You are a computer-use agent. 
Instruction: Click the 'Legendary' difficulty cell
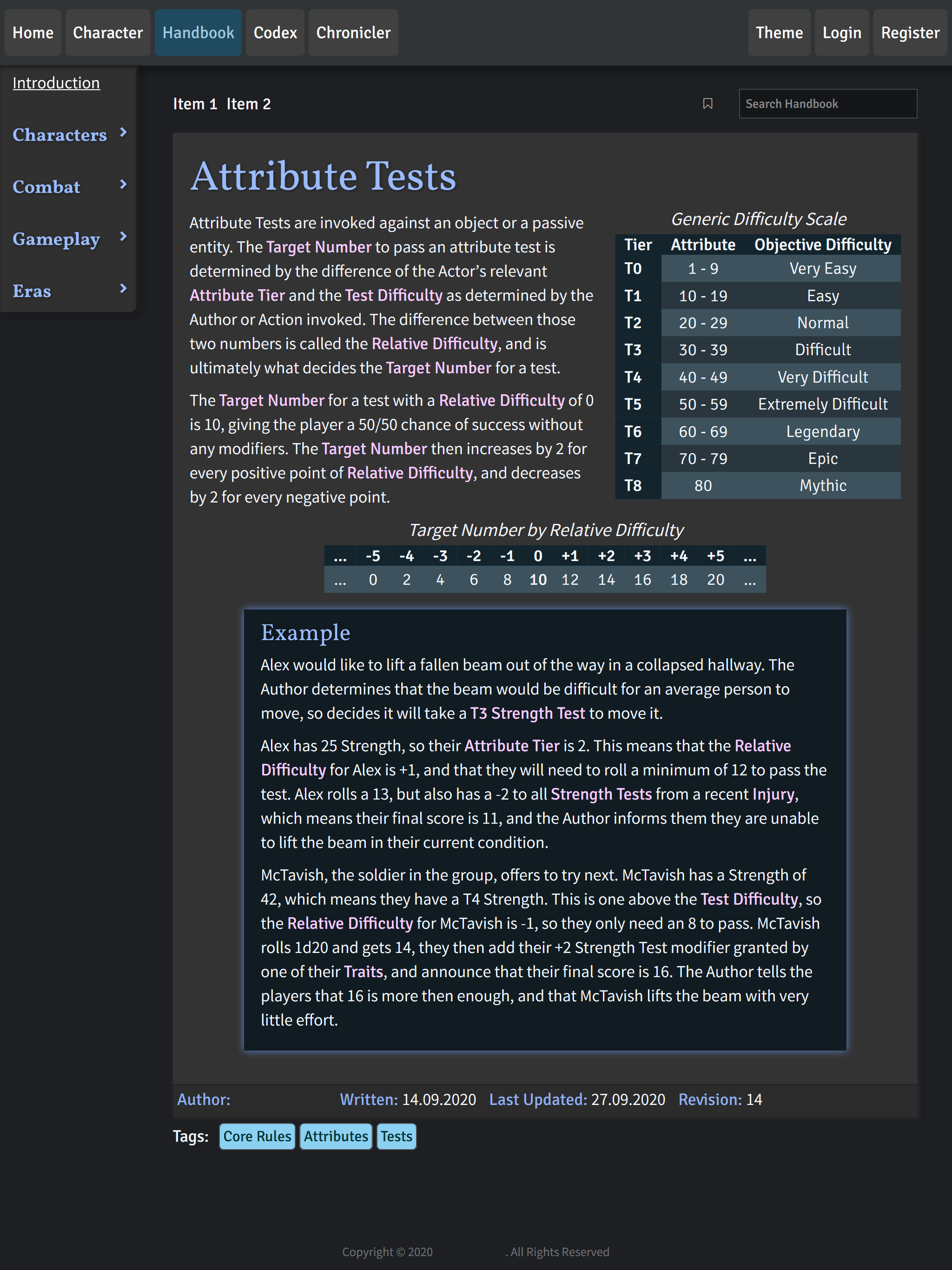tap(823, 431)
